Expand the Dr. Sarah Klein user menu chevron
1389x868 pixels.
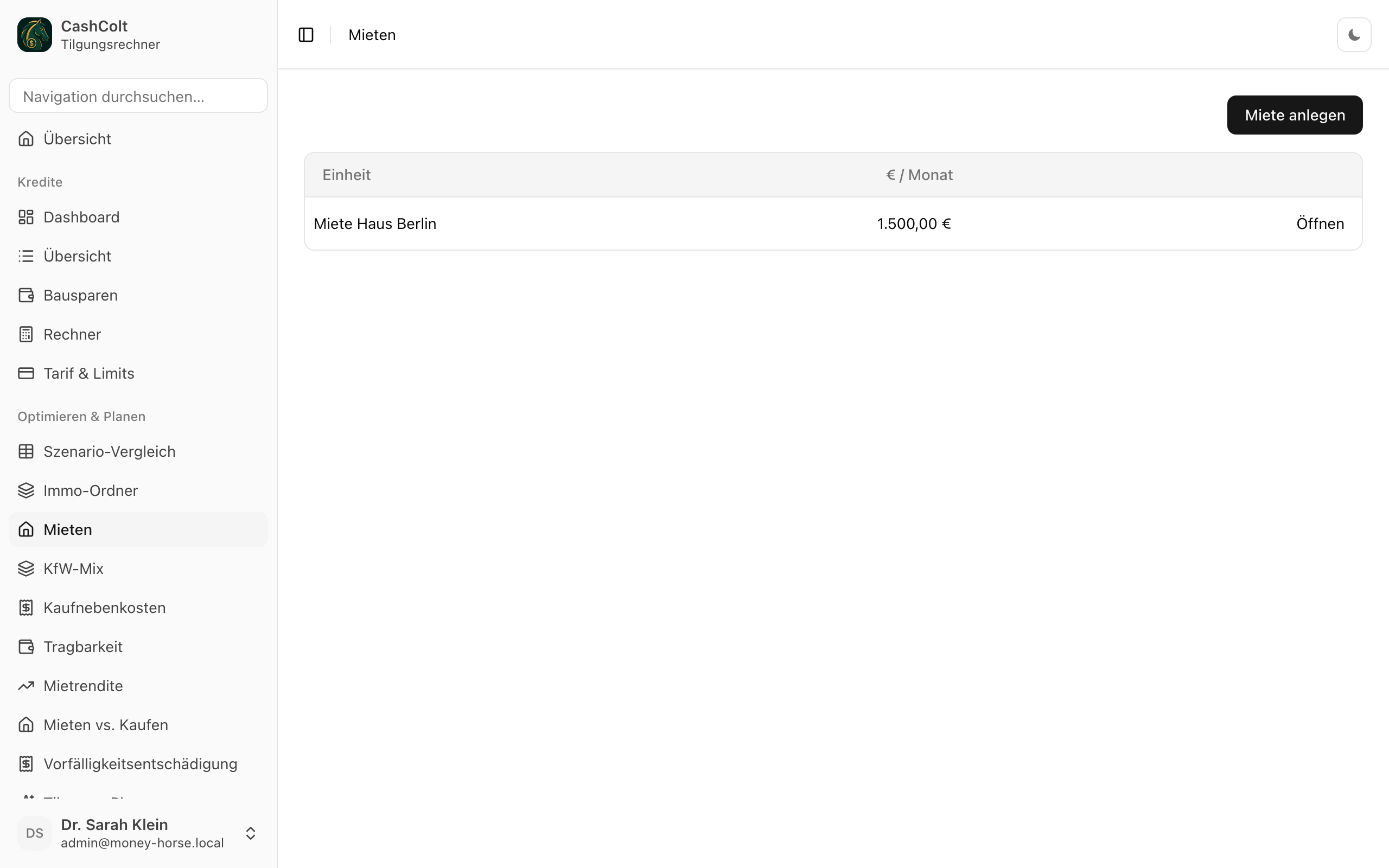[x=250, y=833]
